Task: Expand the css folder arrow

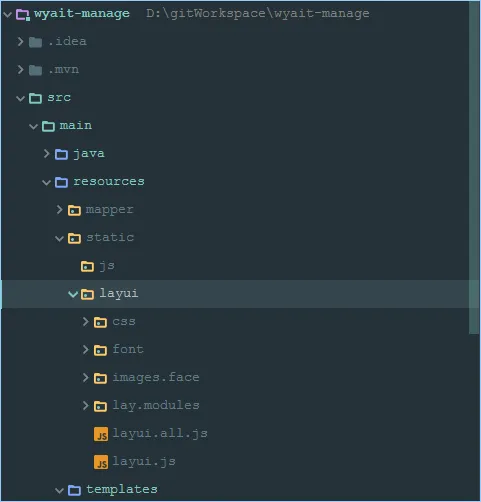Action: tap(86, 322)
